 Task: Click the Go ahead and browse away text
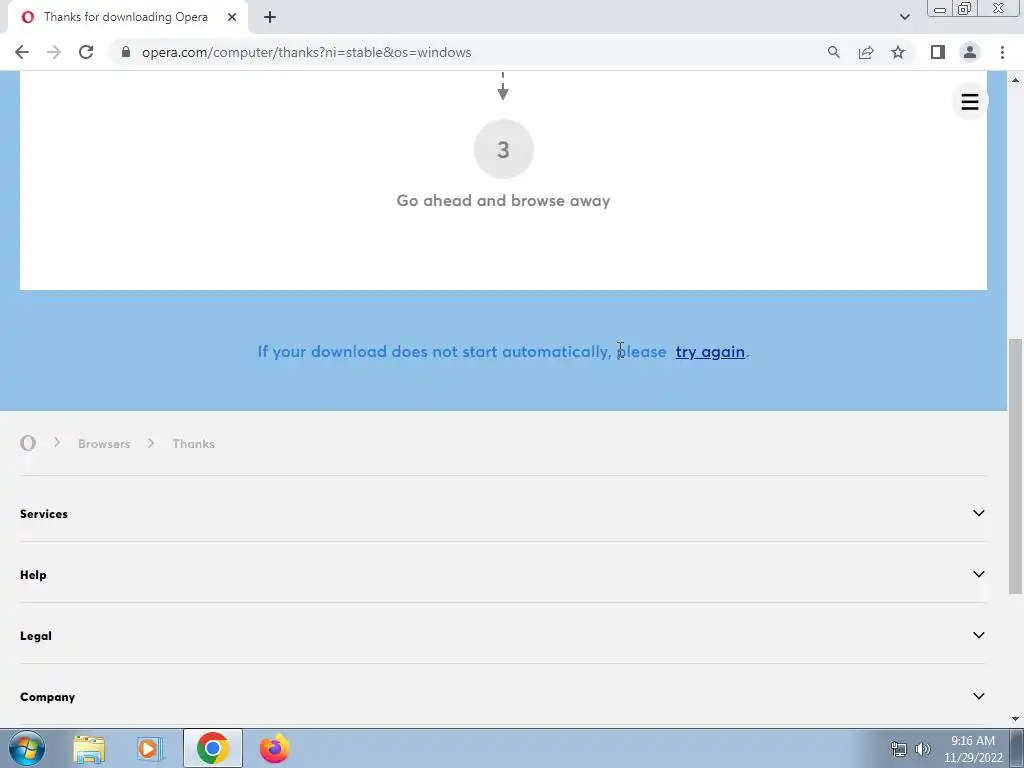point(503,200)
